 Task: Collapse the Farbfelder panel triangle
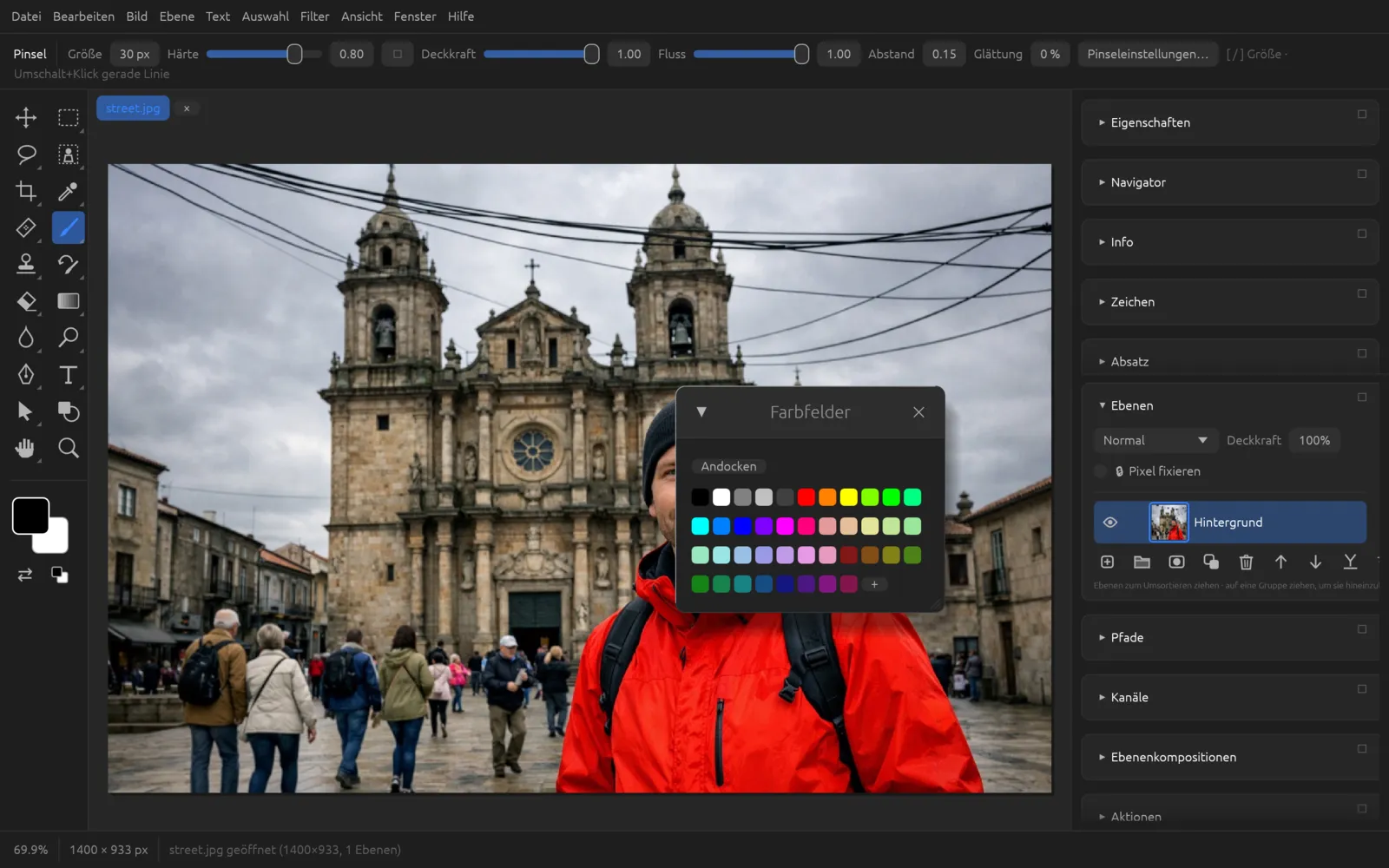coord(701,412)
